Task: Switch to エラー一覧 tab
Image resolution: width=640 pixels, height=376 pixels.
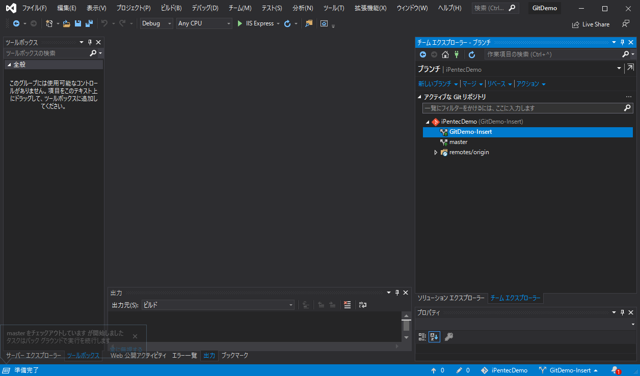Action: point(184,356)
